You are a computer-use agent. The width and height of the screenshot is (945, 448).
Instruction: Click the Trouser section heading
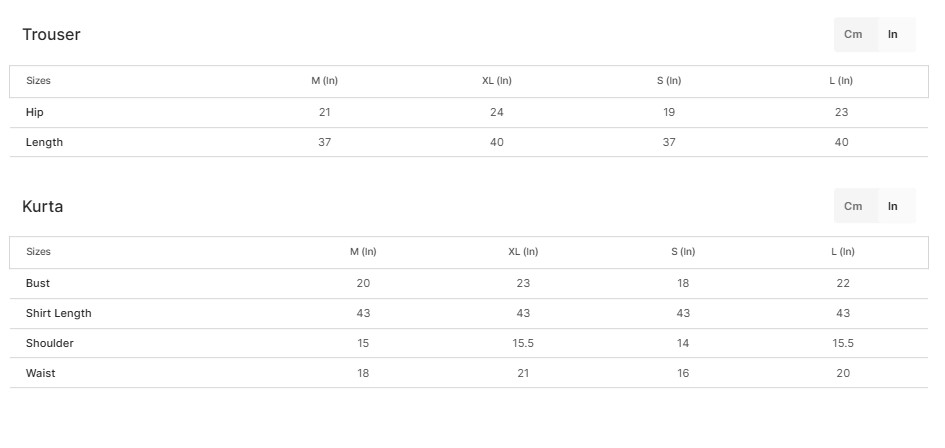(x=51, y=34)
